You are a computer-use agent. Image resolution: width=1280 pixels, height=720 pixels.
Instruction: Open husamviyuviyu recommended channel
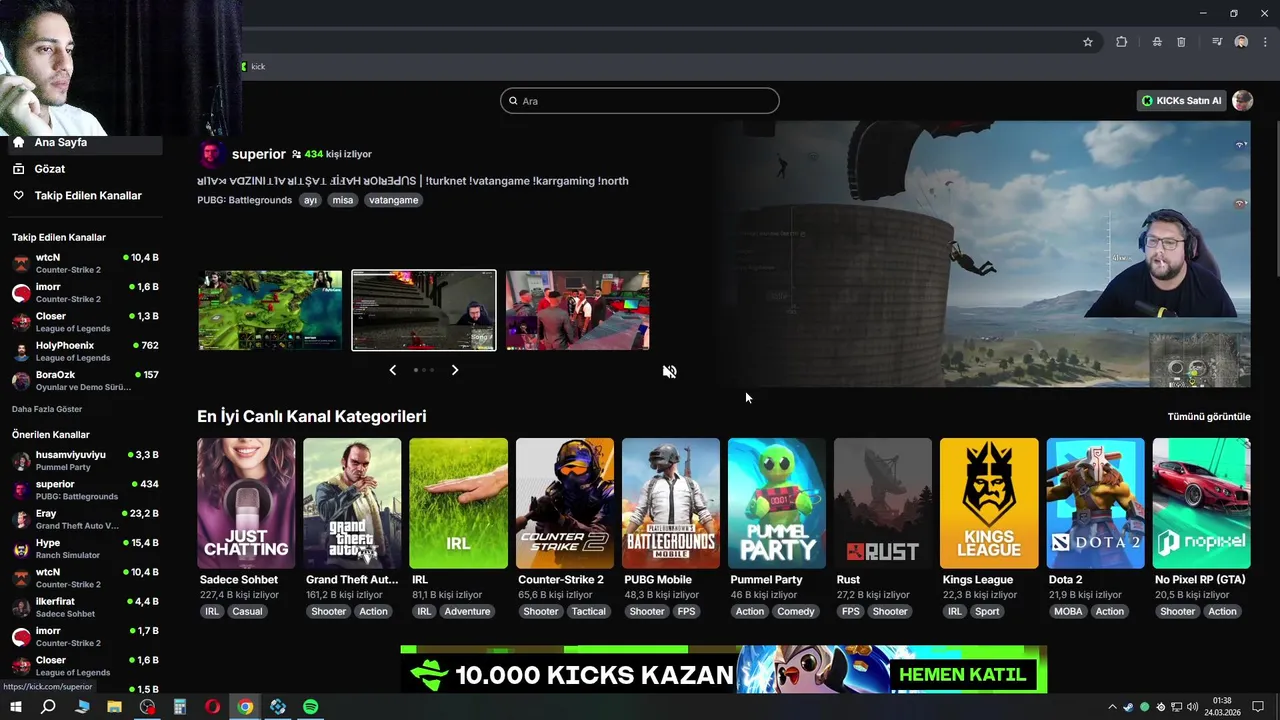point(85,460)
